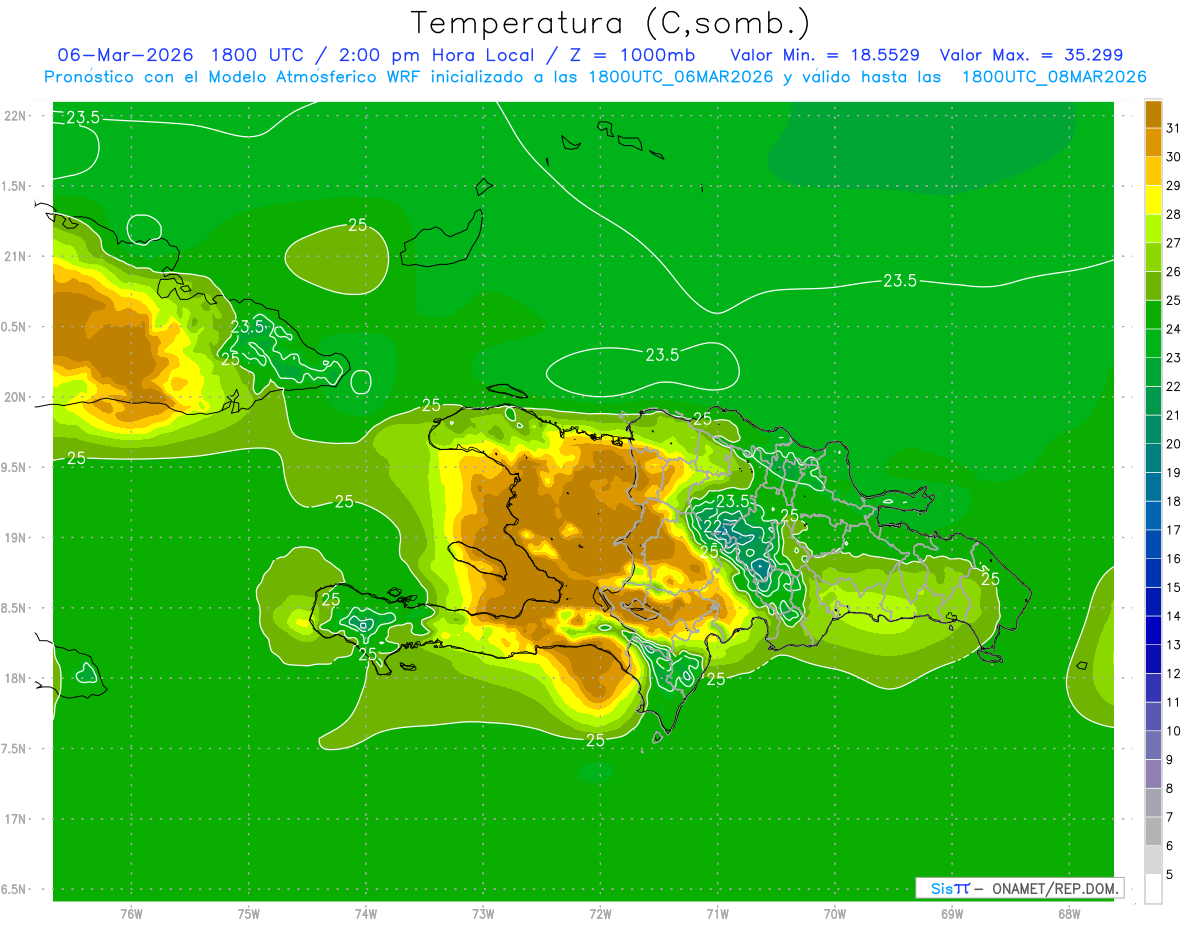Click the "74W" longitude axis label

(x=366, y=913)
